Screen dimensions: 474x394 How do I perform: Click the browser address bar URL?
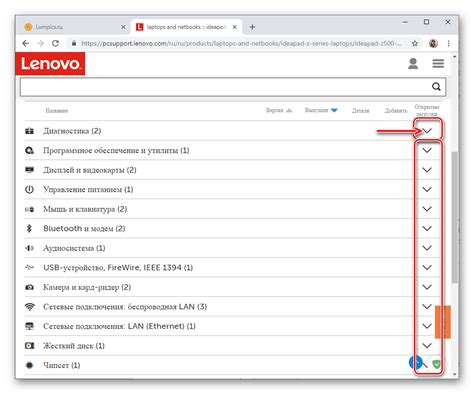point(241,43)
